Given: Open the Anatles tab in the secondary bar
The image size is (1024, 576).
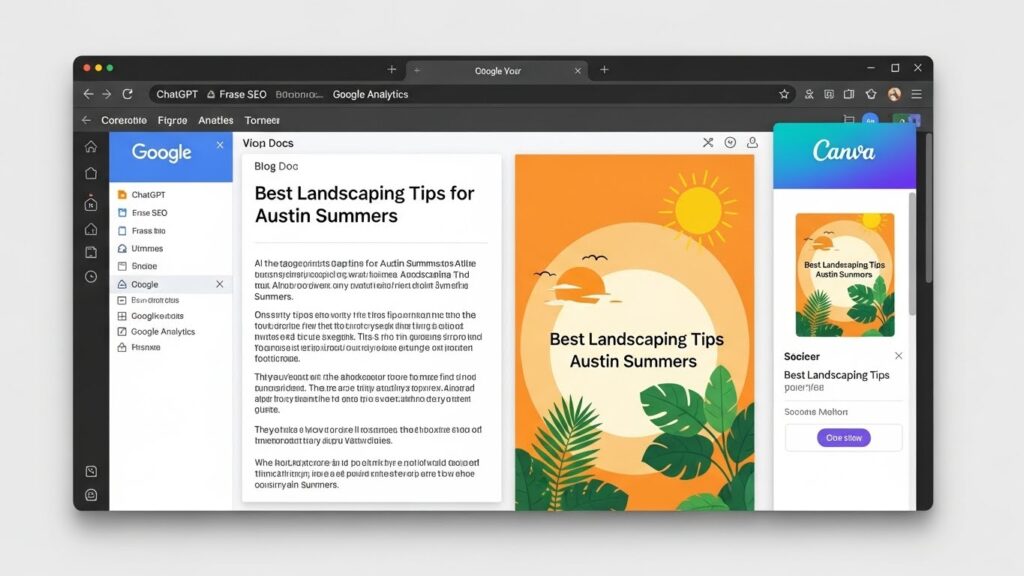Looking at the screenshot, I should 215,120.
